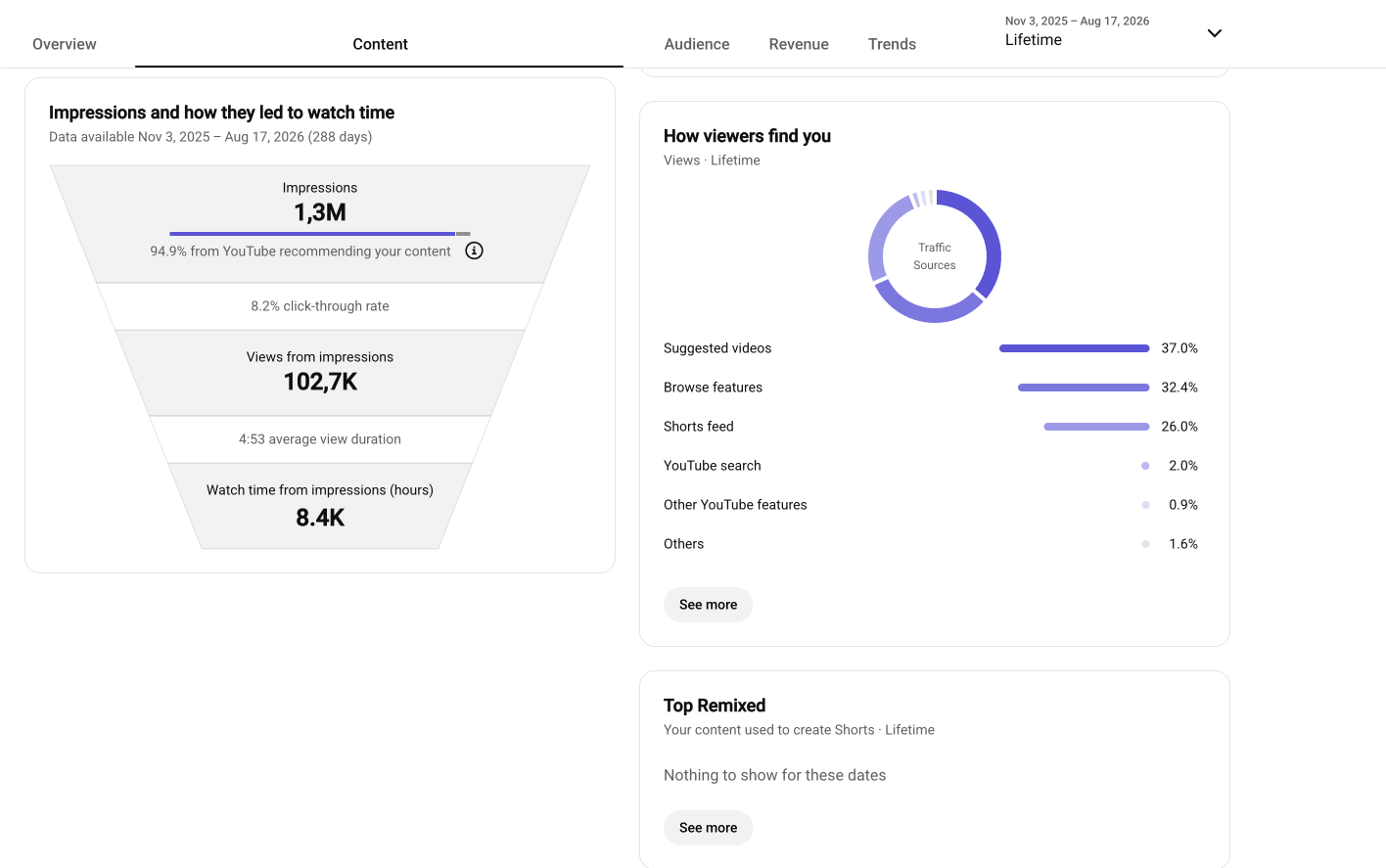The image size is (1386, 868).
Task: Click the info icon beside YouTube recommending text
Action: [x=474, y=251]
